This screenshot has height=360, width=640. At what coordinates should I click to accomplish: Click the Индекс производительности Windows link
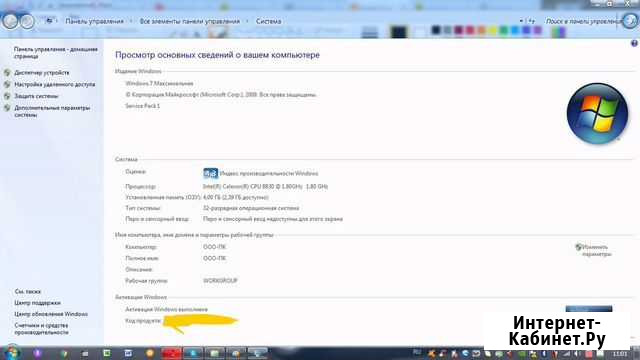[x=269, y=173]
